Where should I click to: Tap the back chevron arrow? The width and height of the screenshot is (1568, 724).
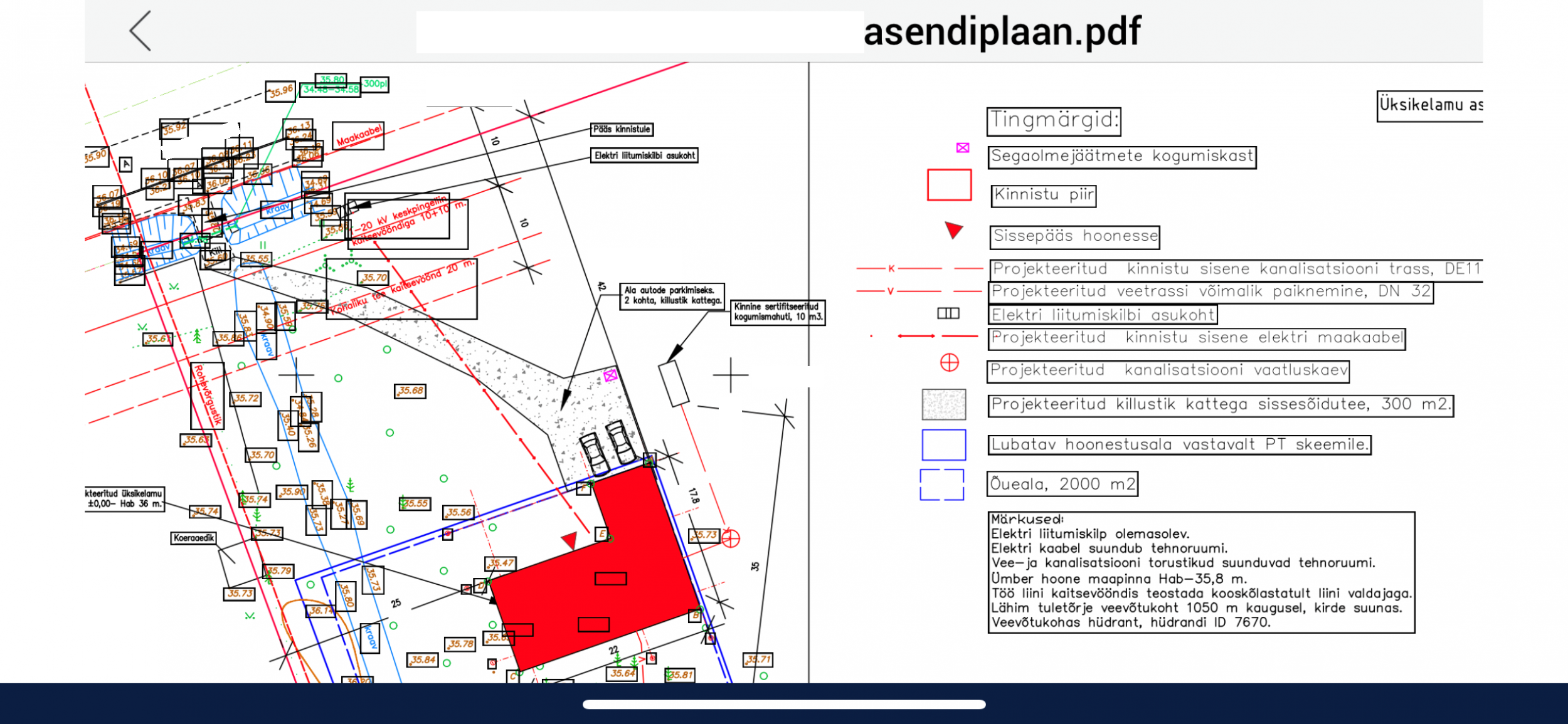(x=140, y=31)
